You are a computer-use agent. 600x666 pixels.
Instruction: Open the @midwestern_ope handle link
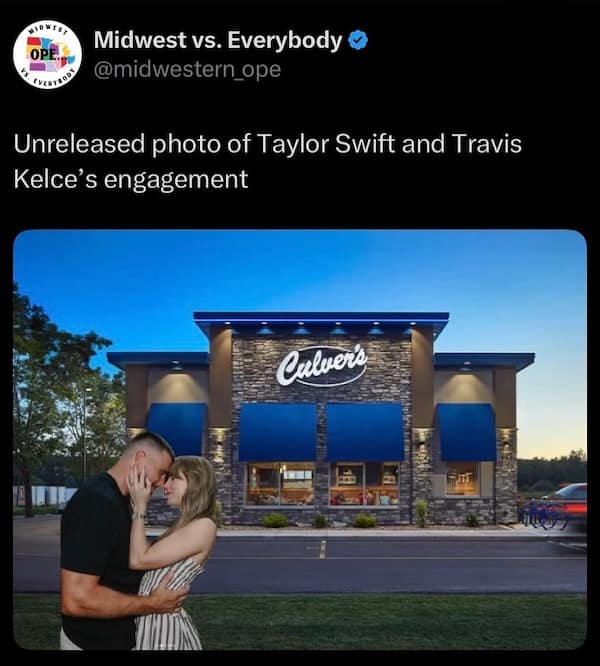coord(187,69)
